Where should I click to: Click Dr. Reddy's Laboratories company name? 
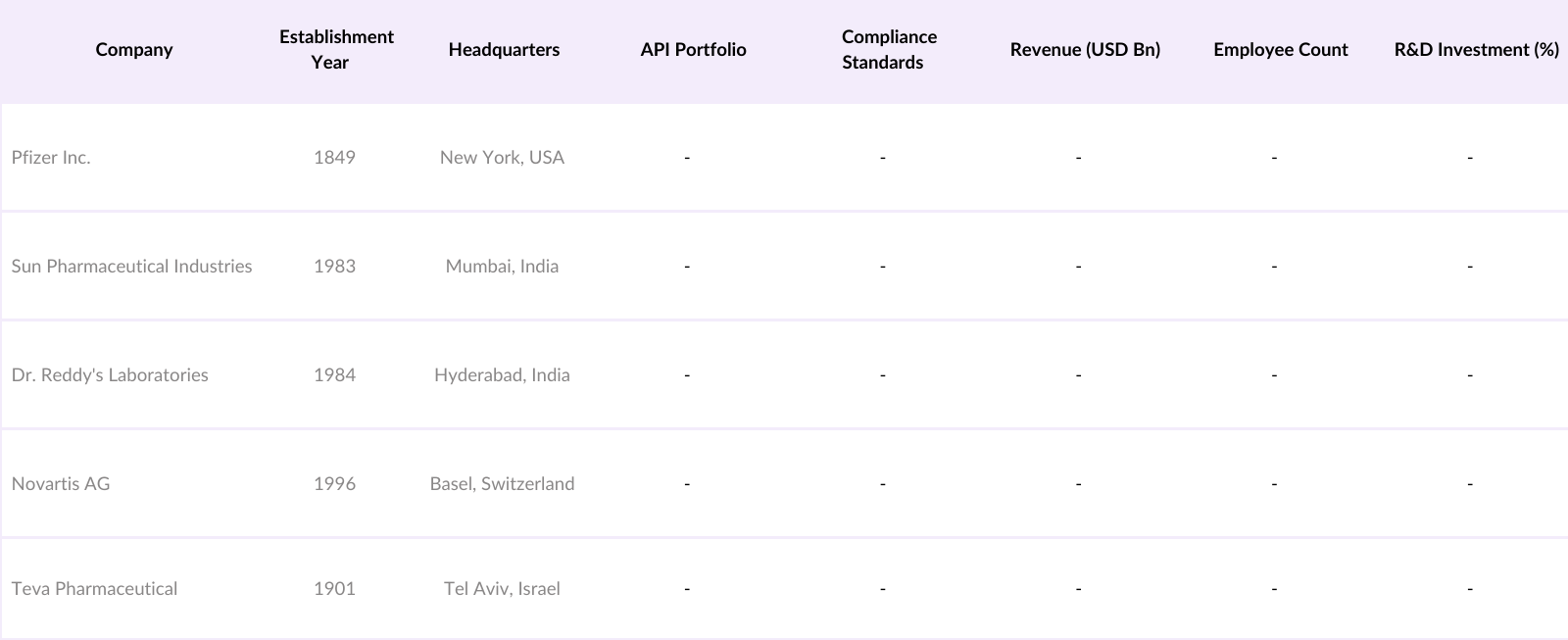click(110, 375)
